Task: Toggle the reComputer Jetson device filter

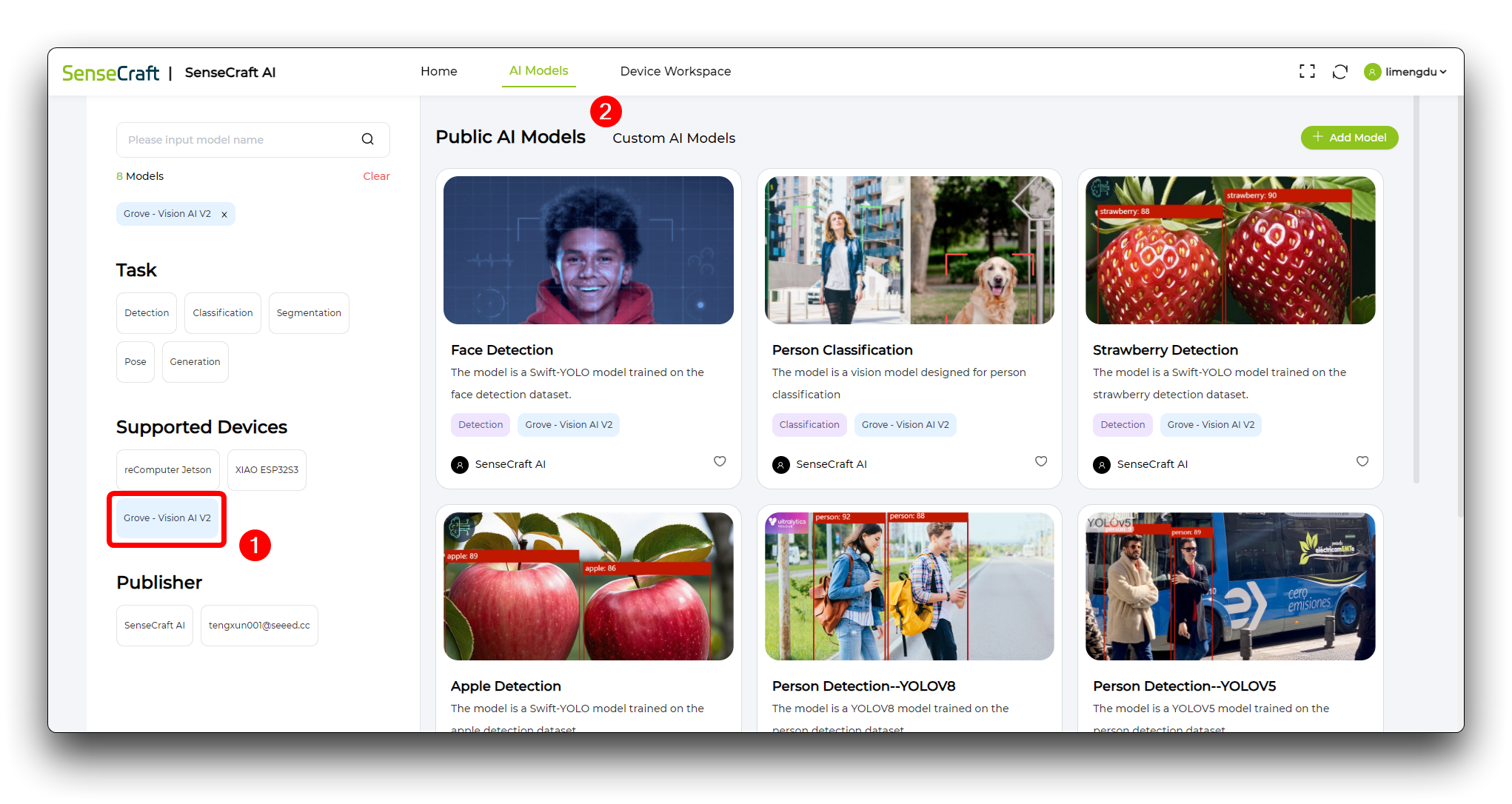Action: coord(168,470)
